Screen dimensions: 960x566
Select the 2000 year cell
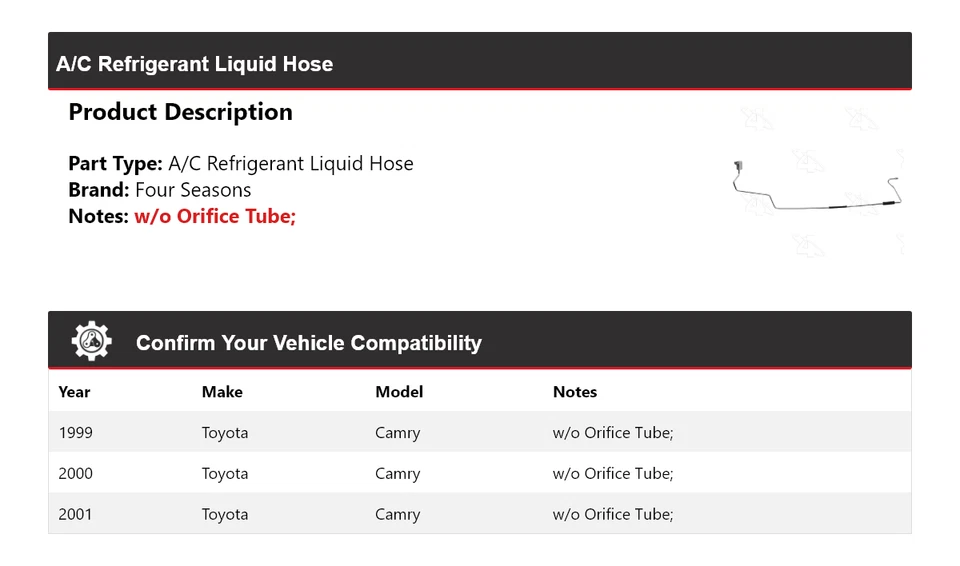[x=76, y=474]
